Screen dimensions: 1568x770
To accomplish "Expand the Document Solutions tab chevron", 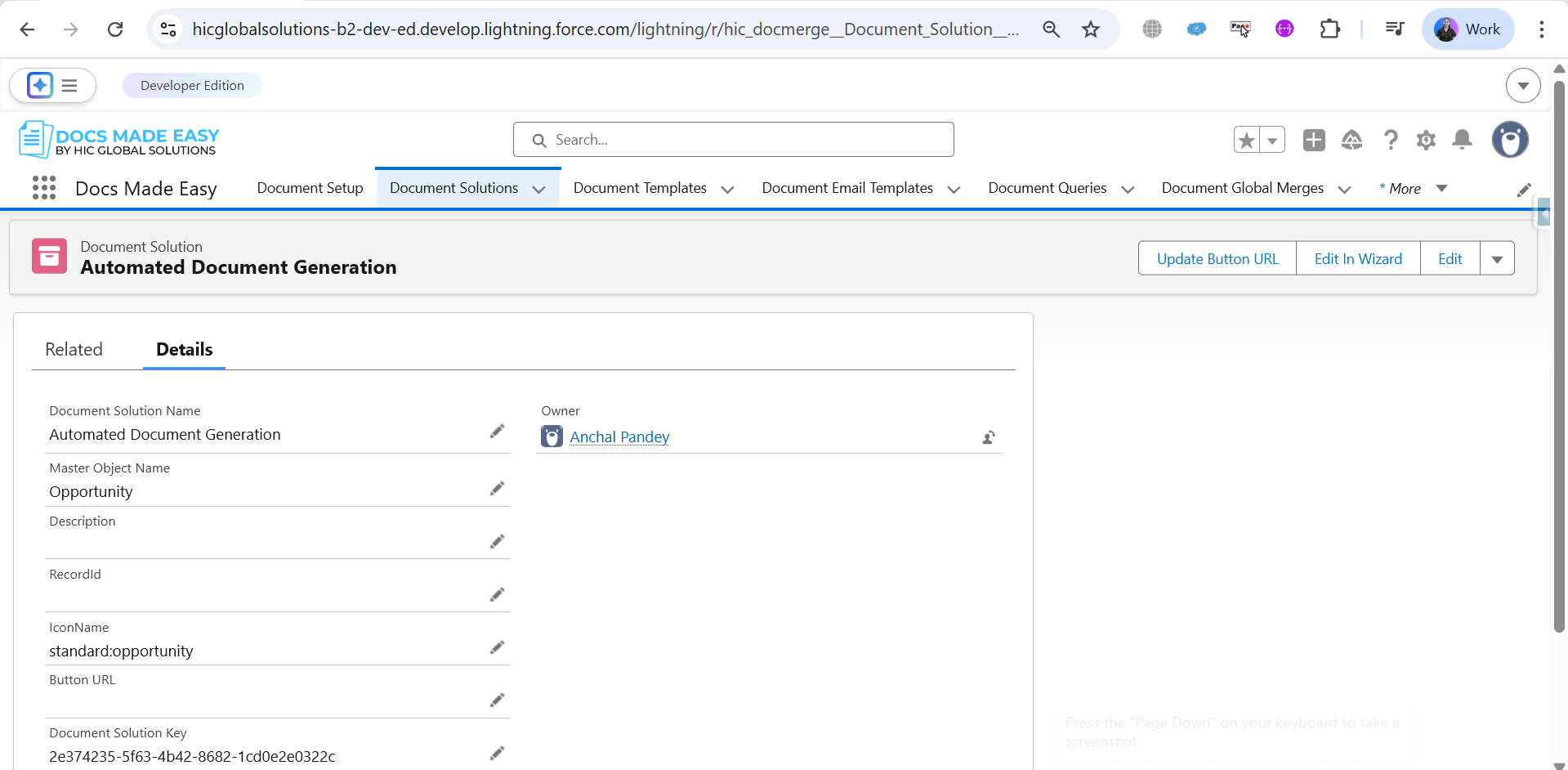I will [x=538, y=189].
